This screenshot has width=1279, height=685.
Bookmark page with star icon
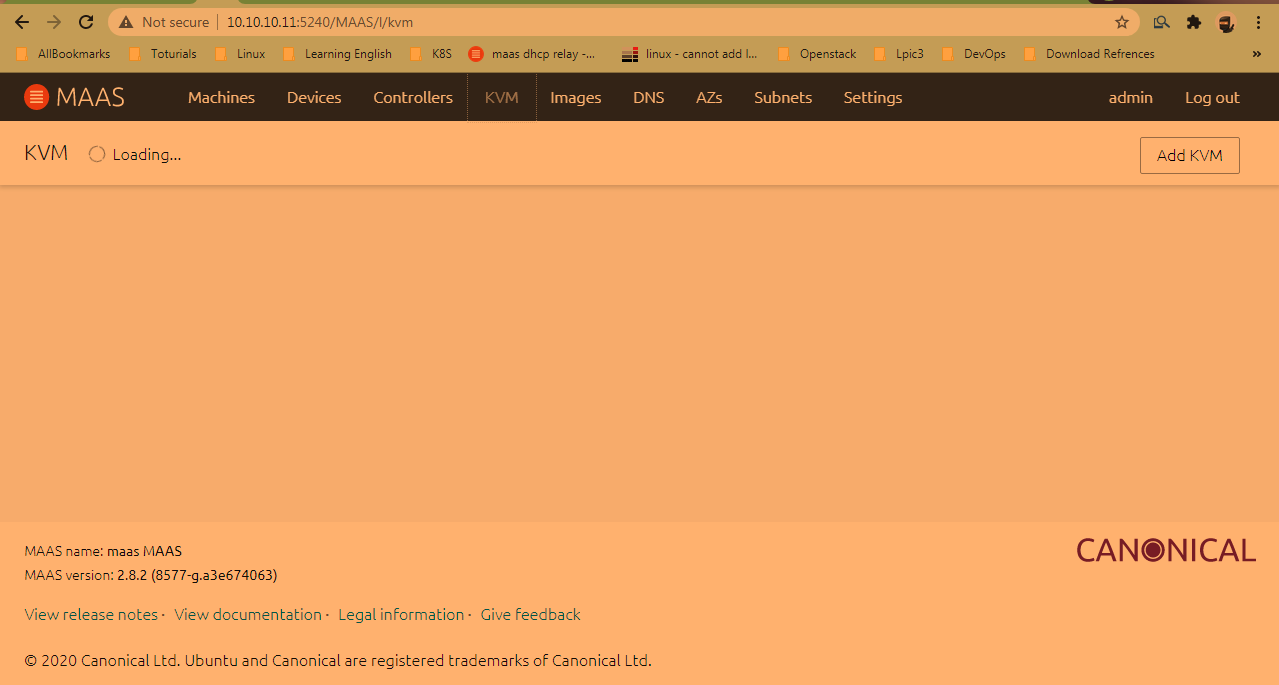(x=1121, y=22)
